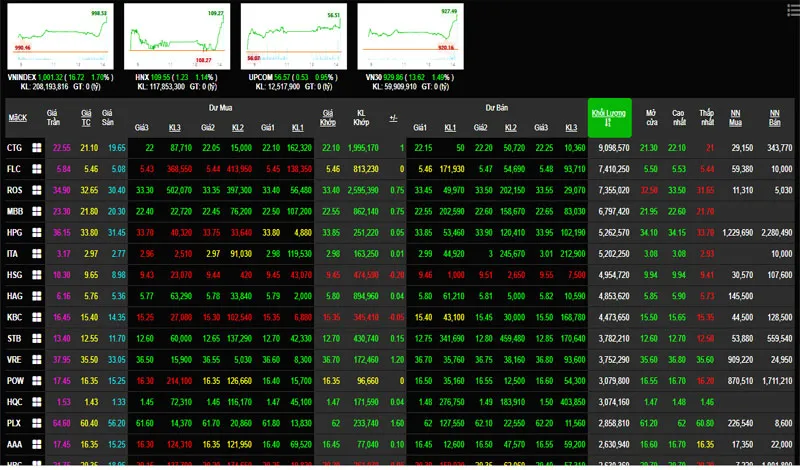Click CTG total volume 9,098,570
The width and height of the screenshot is (800, 470).
pyautogui.click(x=614, y=148)
